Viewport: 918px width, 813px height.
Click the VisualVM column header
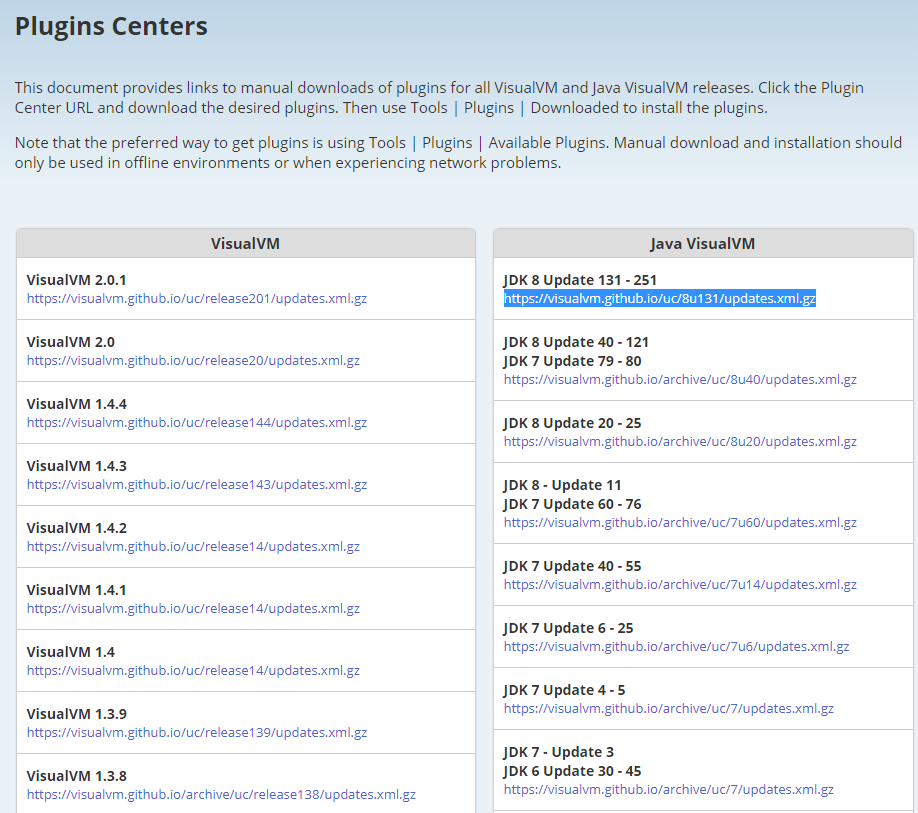(245, 243)
